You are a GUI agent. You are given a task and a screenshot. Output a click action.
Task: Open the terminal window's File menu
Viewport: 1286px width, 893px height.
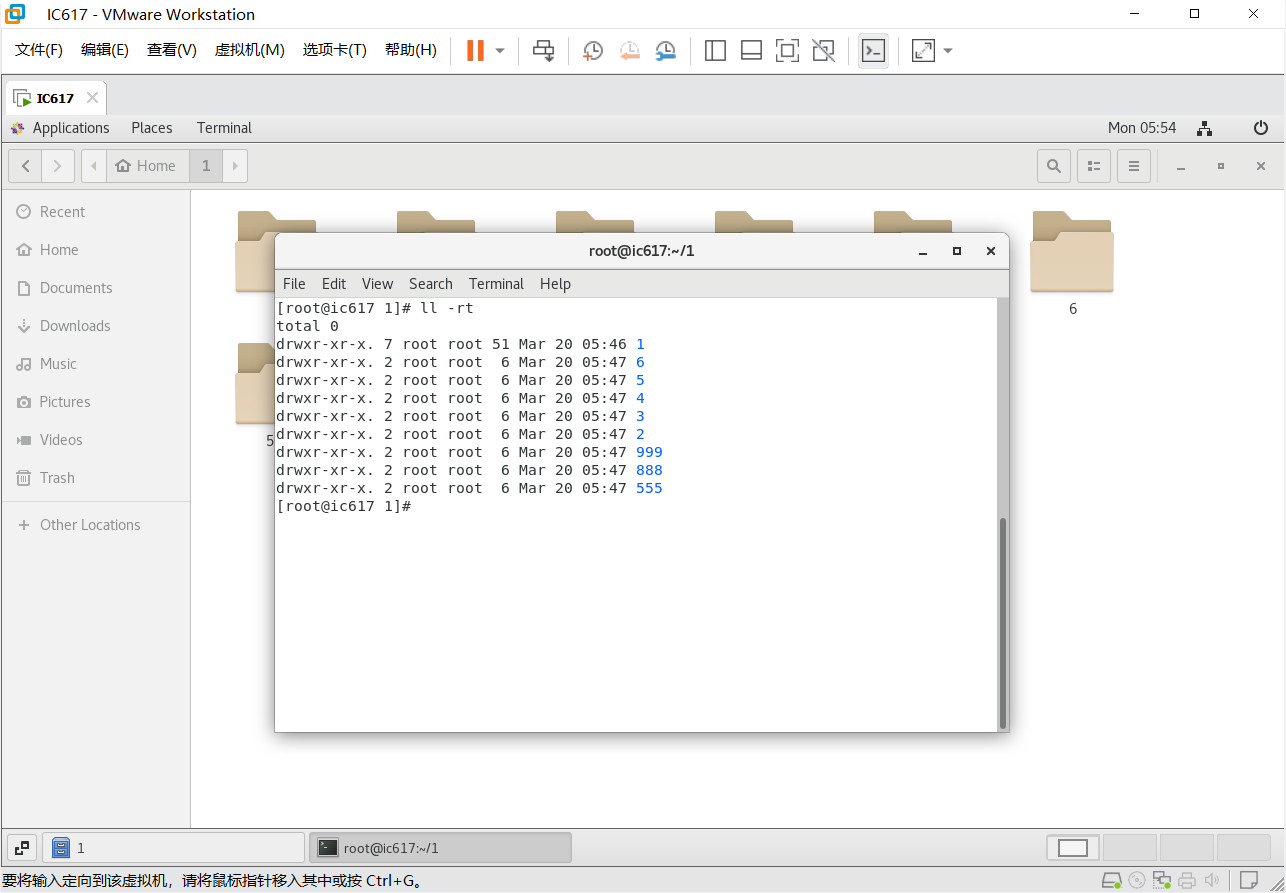pyautogui.click(x=294, y=284)
